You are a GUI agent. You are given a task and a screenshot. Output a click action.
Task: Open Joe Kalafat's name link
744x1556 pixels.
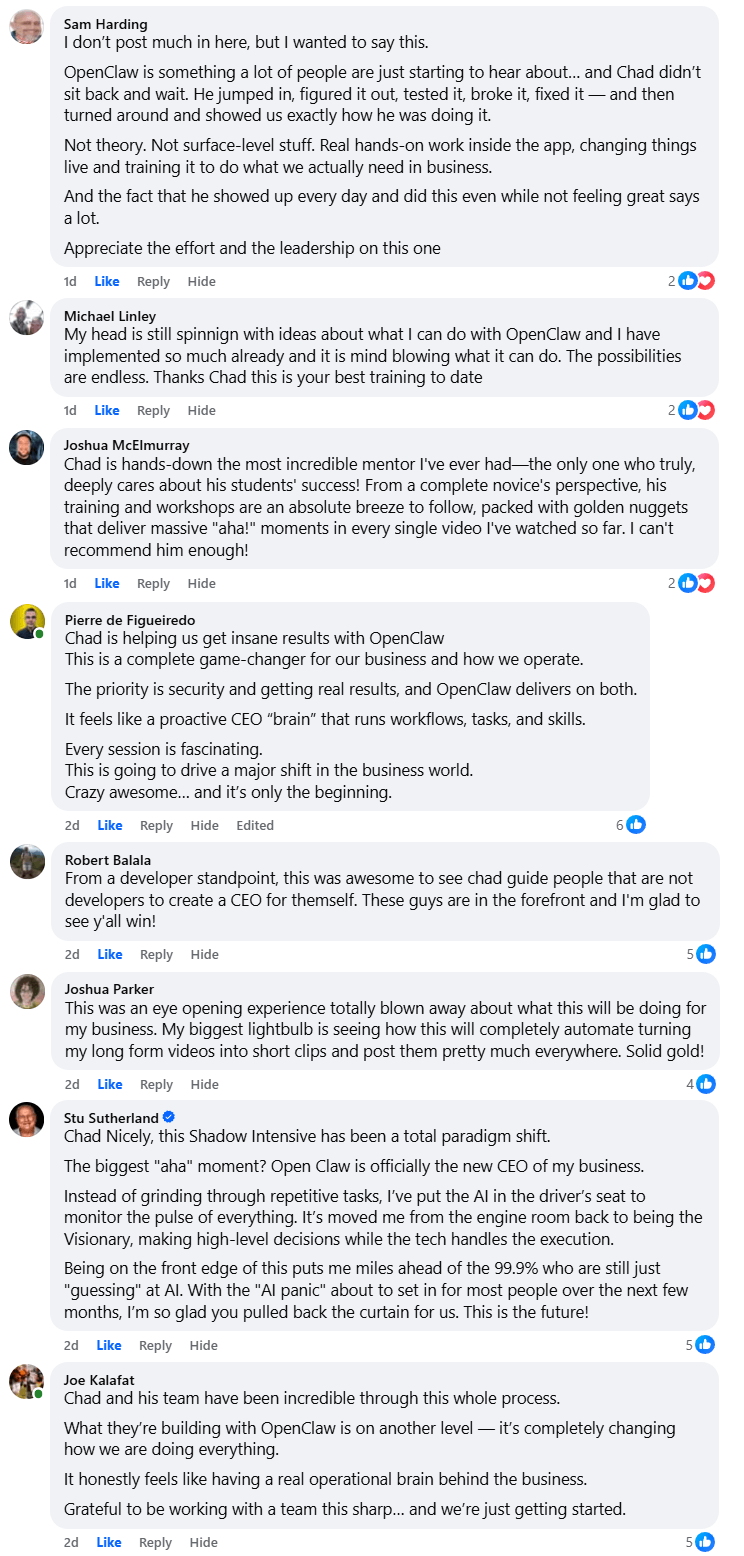[98, 1379]
